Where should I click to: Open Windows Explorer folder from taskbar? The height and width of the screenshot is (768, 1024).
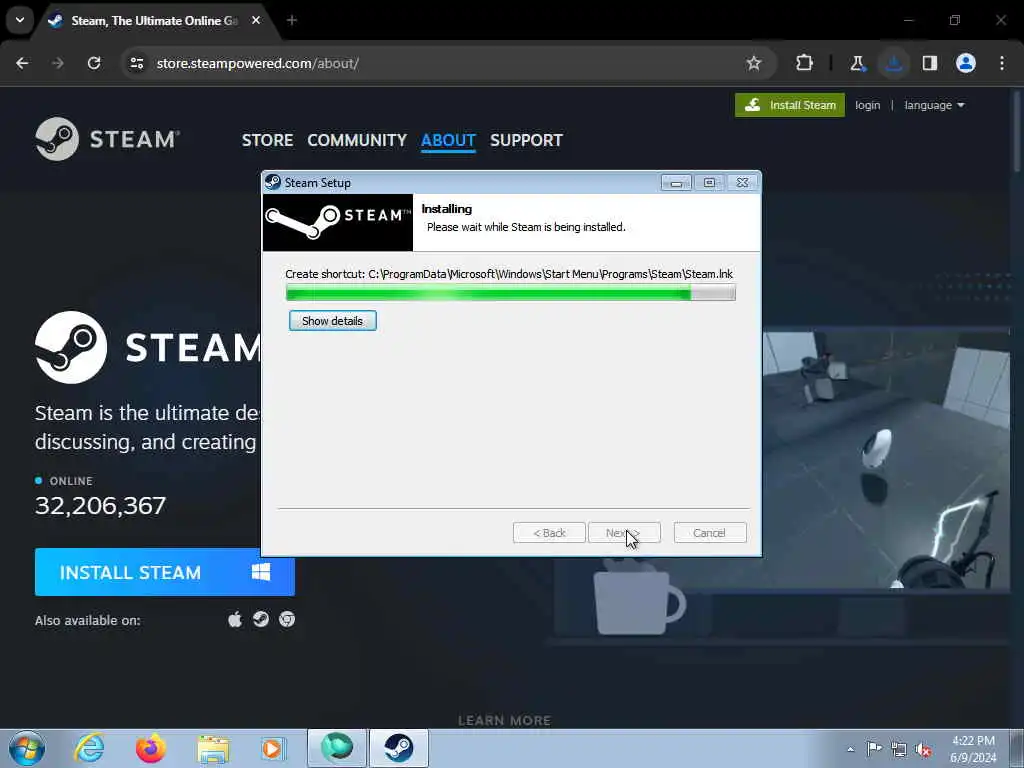pyautogui.click(x=213, y=748)
